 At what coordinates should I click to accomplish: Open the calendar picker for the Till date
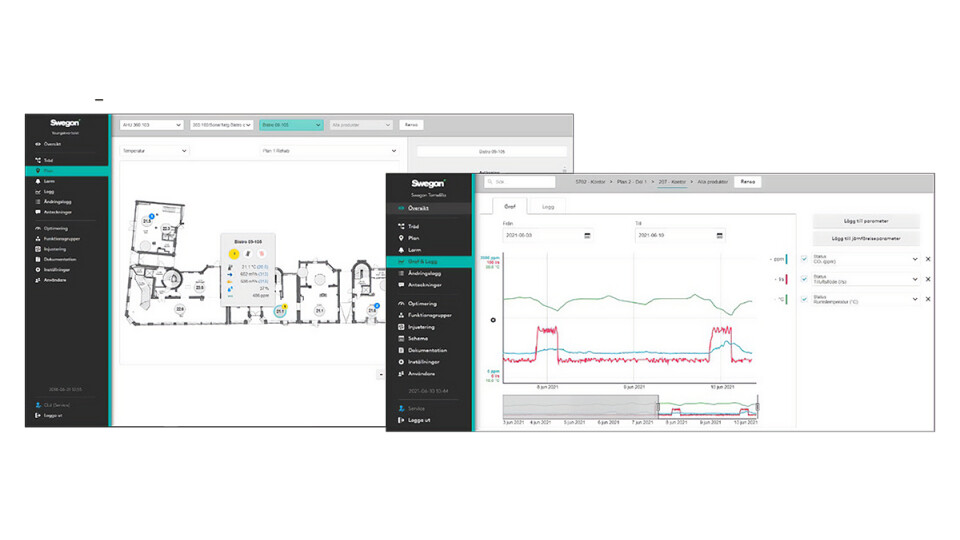pos(719,235)
